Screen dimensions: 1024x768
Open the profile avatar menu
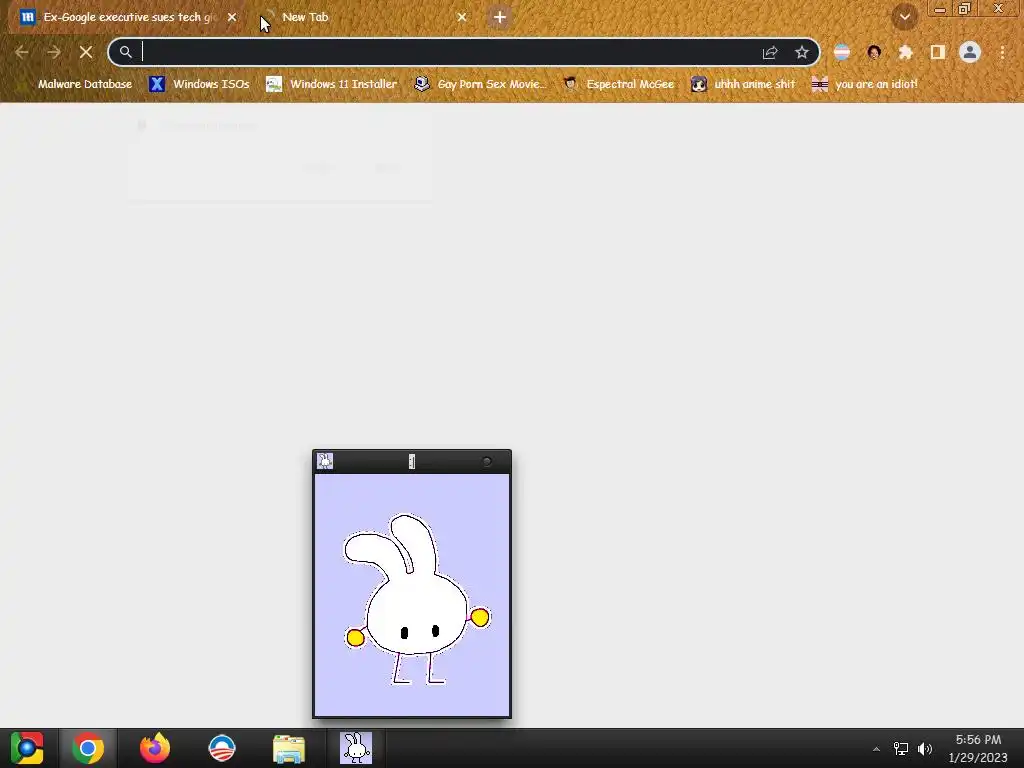pyautogui.click(x=970, y=52)
